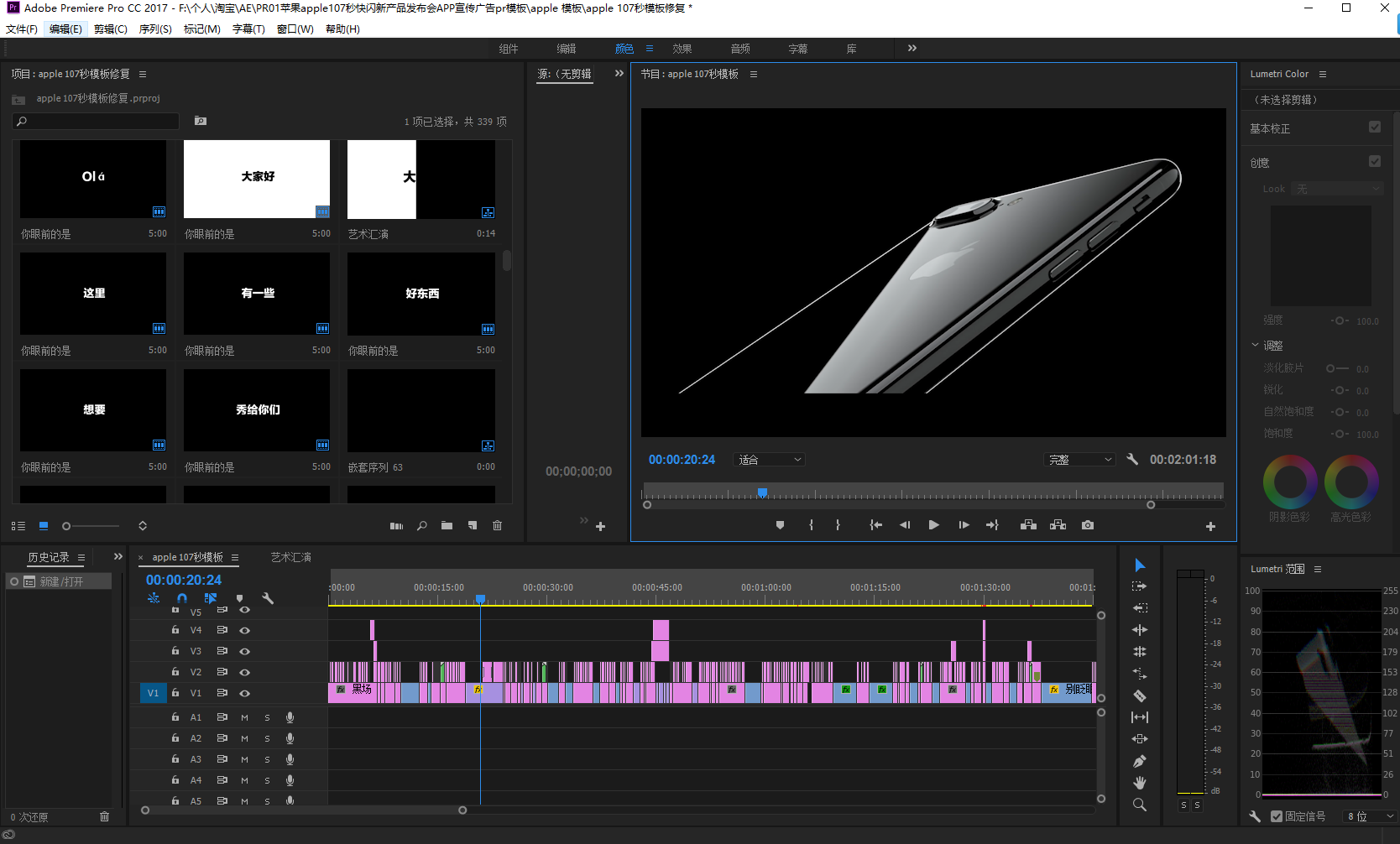Click Find icon in project panel
This screenshot has height=844, width=1400.
(422, 526)
